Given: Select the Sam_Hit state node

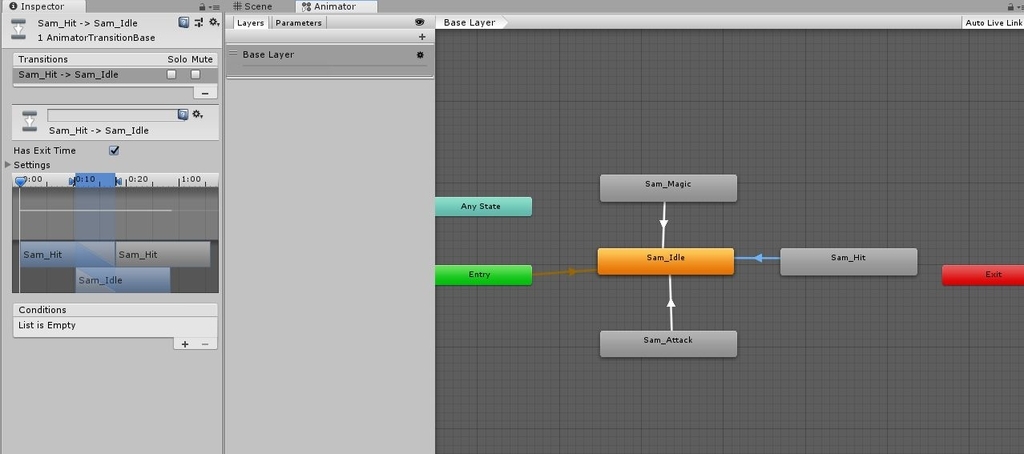Looking at the screenshot, I should click(x=848, y=261).
